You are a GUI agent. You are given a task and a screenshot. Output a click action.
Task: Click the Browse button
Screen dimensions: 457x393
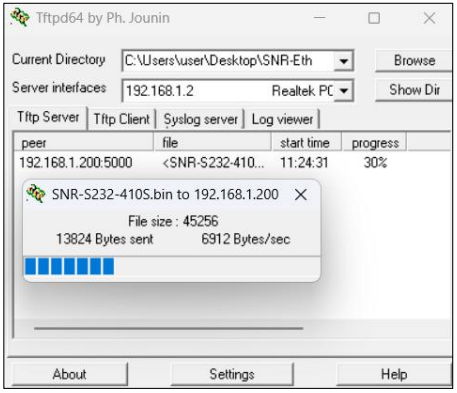[x=414, y=61]
